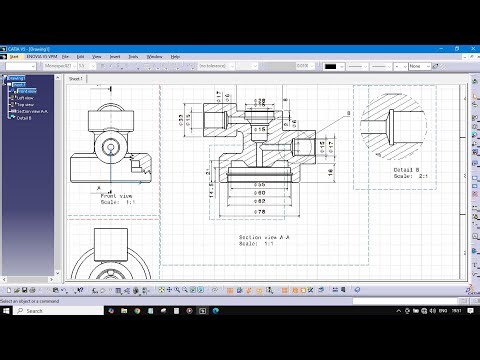Click the Text tool icon in right sidebar
The width and height of the screenshot is (480, 360).
point(475,265)
